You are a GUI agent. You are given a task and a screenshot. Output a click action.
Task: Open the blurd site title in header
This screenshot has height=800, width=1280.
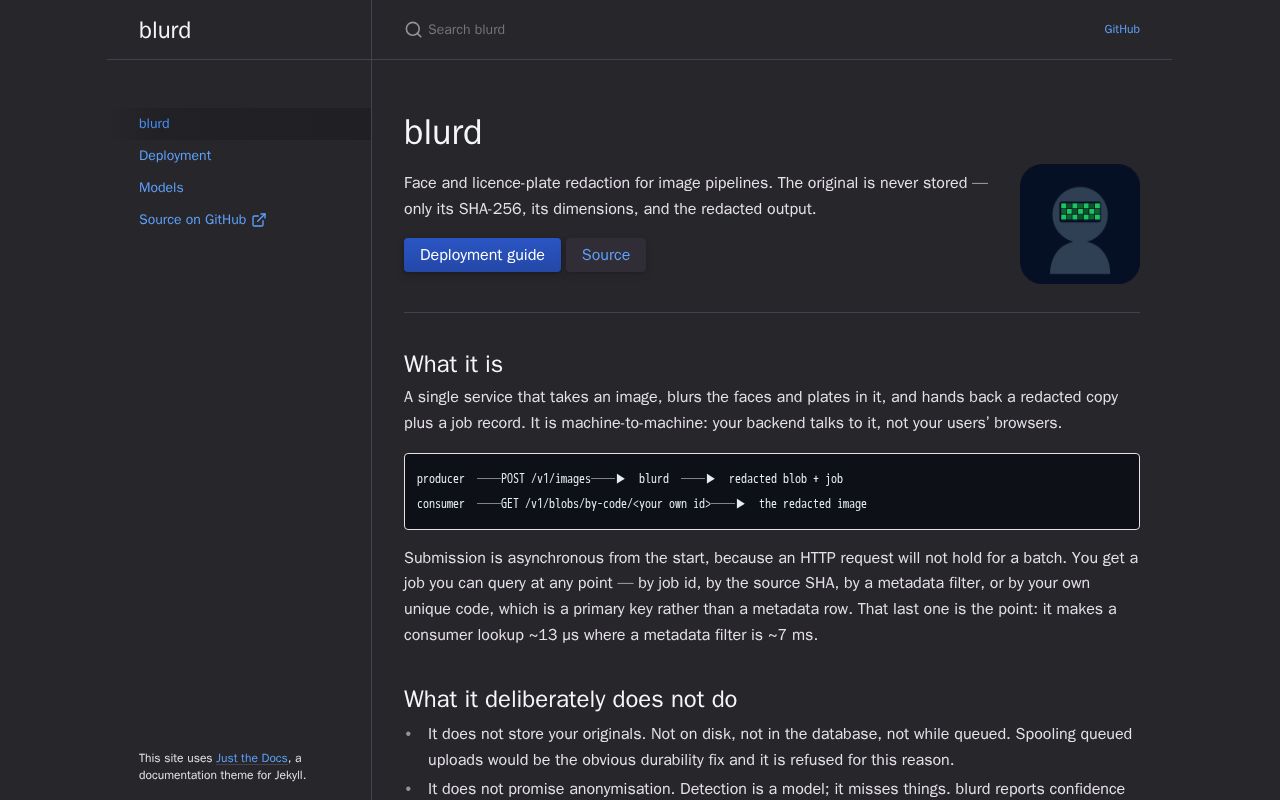pyautogui.click(x=165, y=30)
